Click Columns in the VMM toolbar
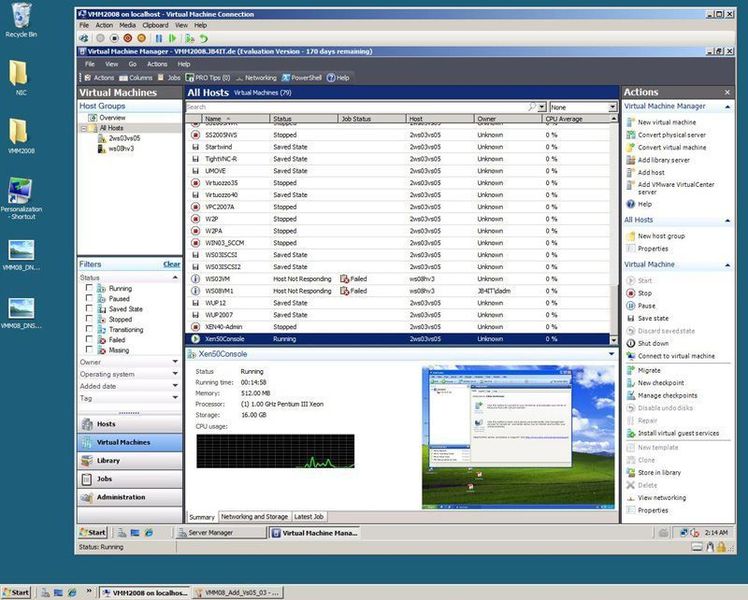Viewport: 748px width, 600px height. pyautogui.click(x=136, y=78)
